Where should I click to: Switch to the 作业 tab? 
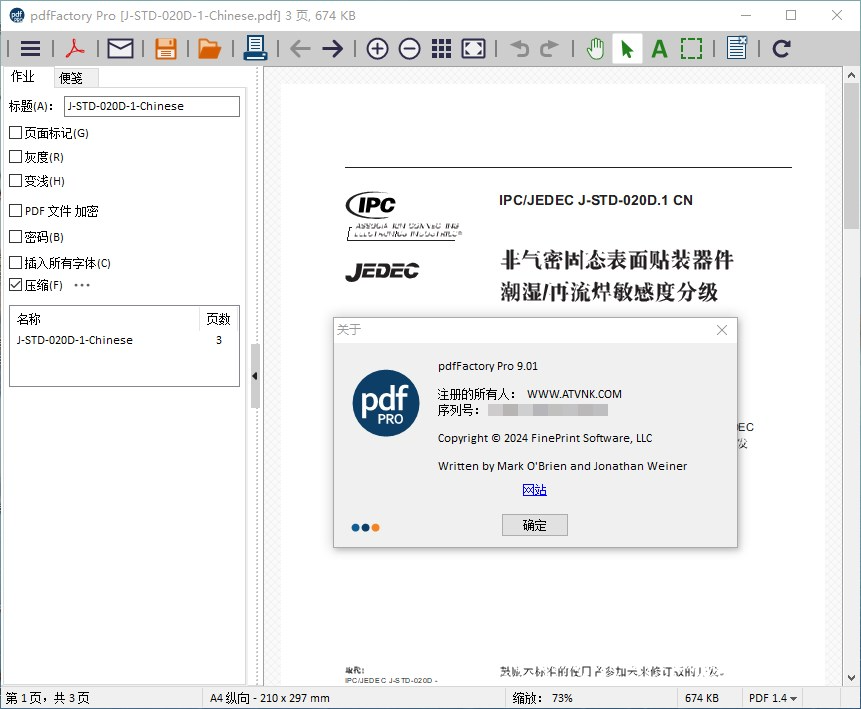click(x=23, y=76)
